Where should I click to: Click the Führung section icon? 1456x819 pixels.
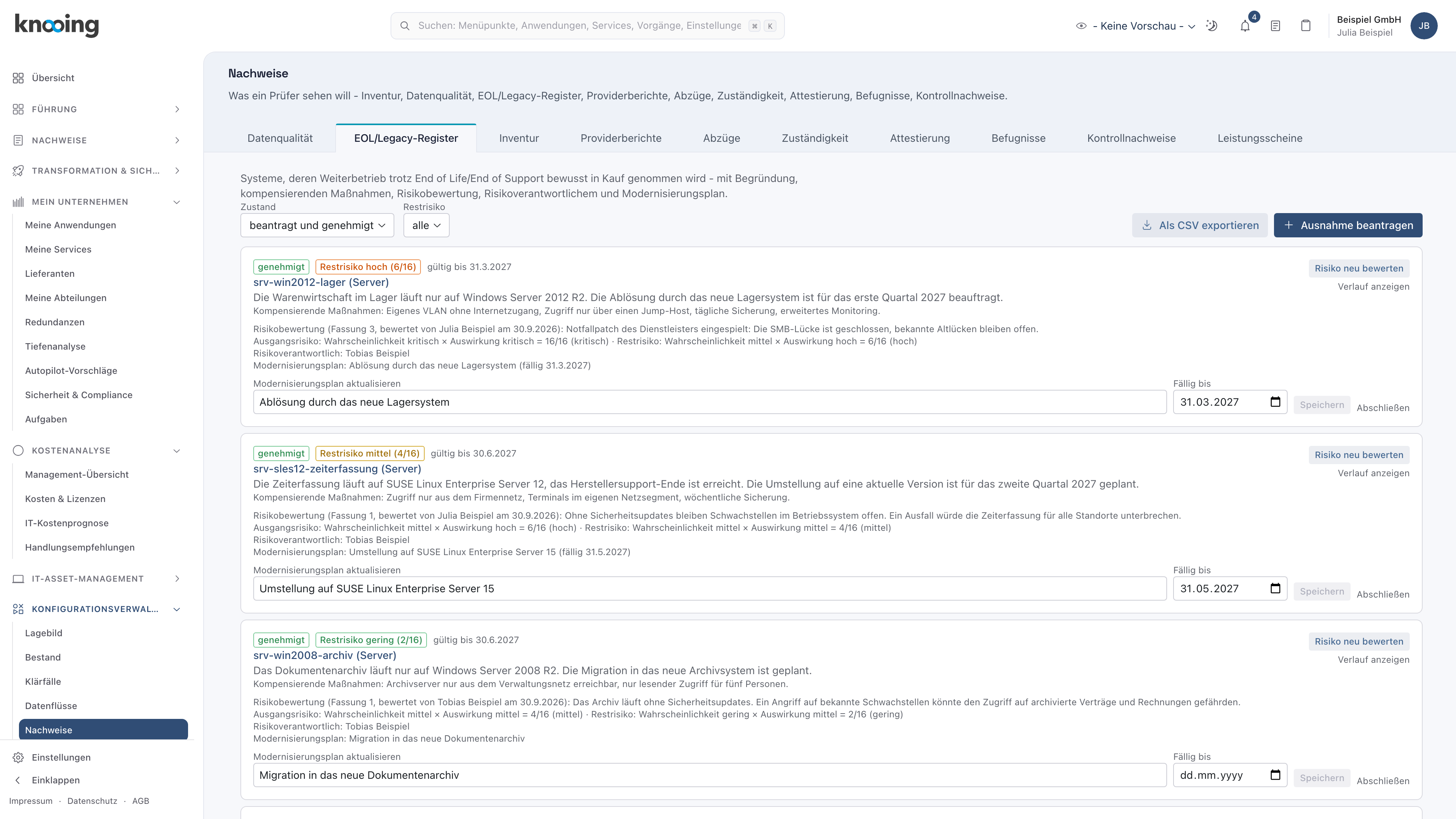coord(18,109)
